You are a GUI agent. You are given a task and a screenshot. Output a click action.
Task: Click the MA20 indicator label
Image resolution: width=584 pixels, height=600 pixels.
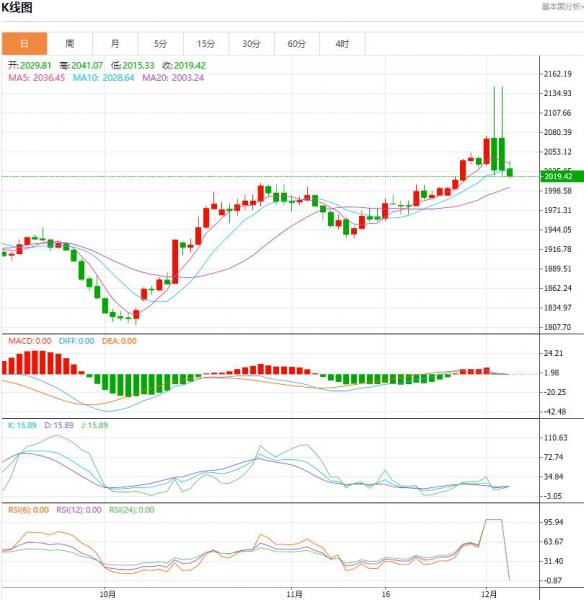coord(173,78)
